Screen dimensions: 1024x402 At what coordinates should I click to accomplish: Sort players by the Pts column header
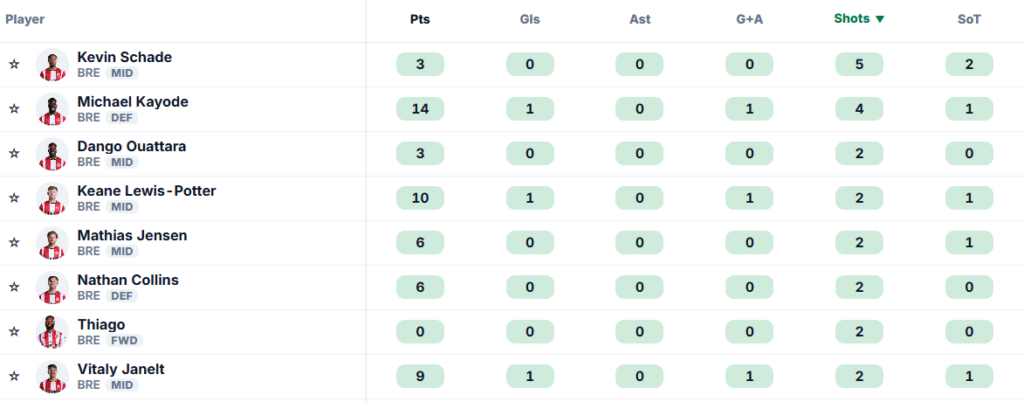click(420, 20)
